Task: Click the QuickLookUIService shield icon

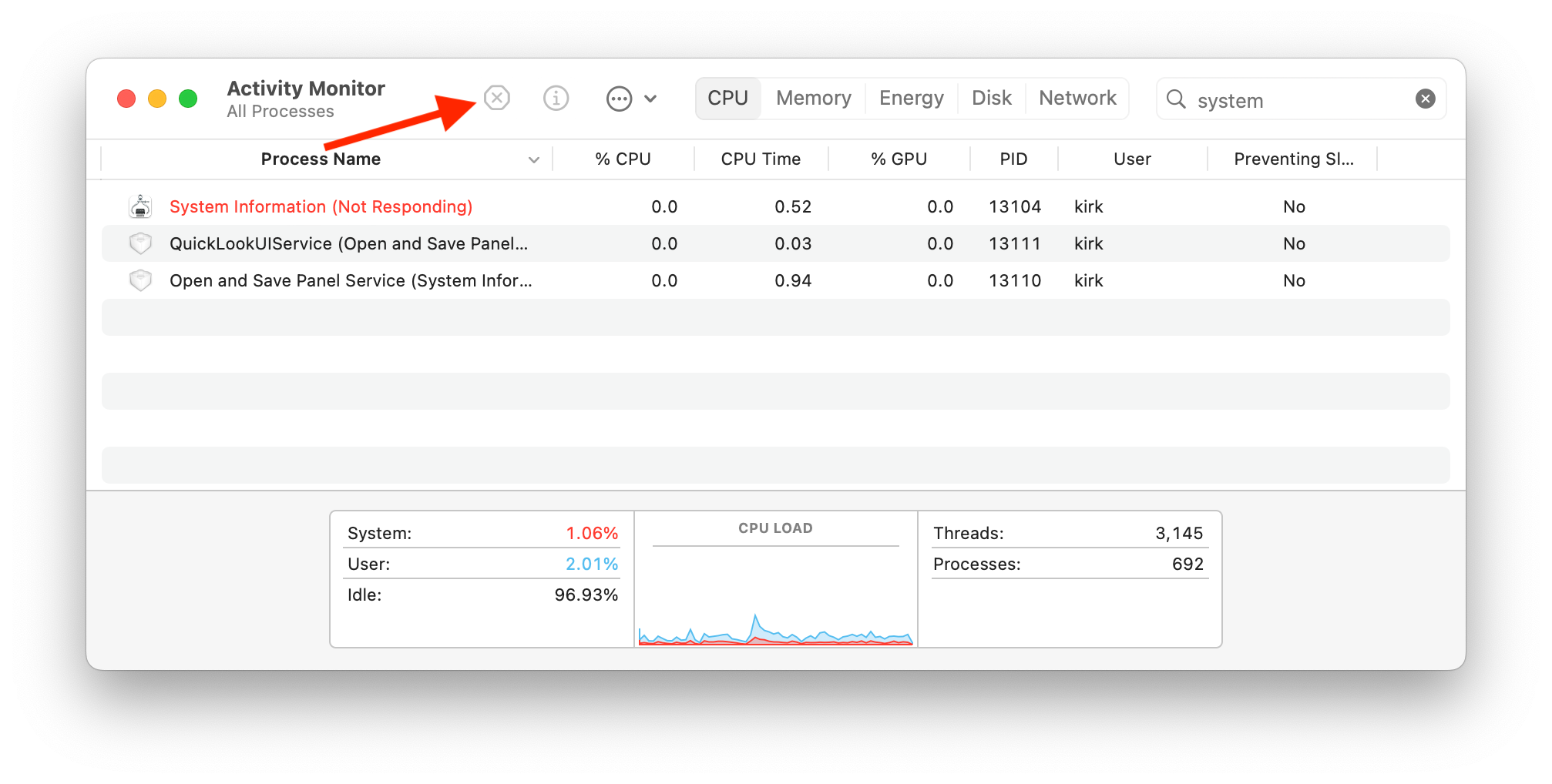Action: pos(140,243)
